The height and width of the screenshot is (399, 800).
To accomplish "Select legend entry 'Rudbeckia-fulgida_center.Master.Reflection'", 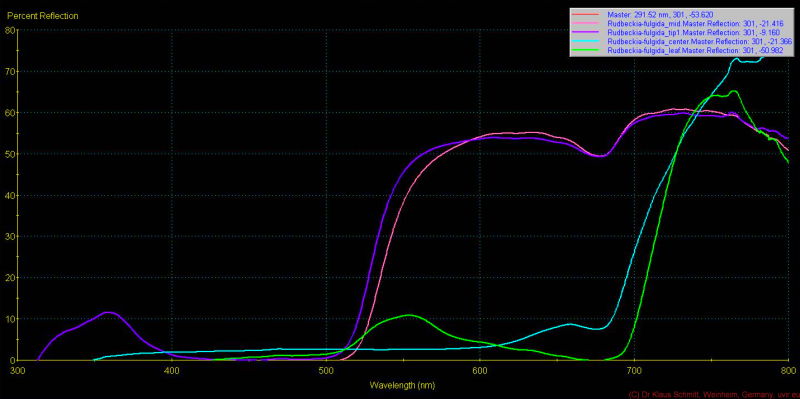I will pyautogui.click(x=699, y=41).
